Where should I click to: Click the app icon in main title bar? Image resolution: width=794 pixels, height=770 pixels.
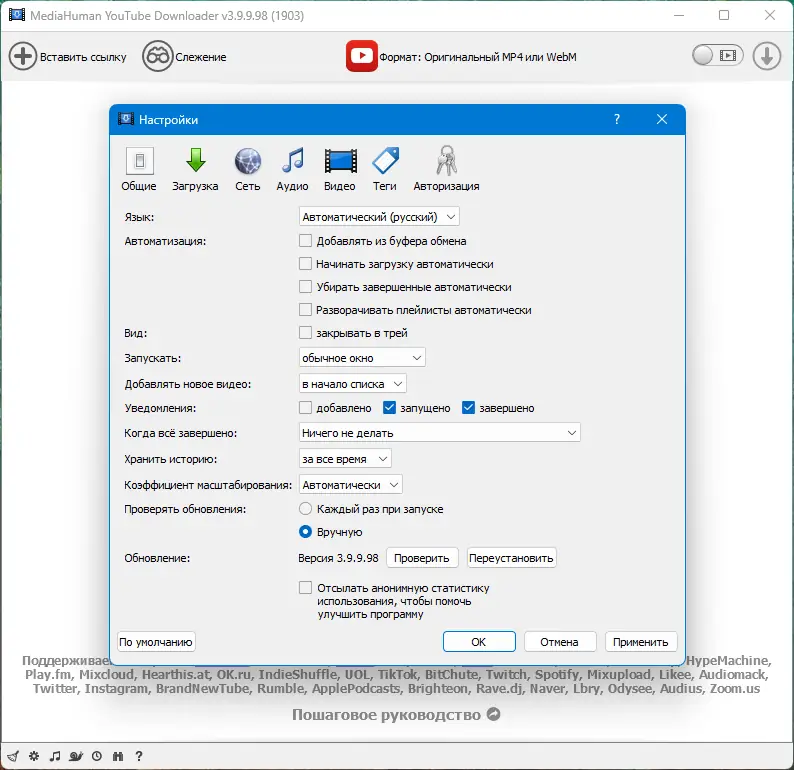click(x=17, y=15)
